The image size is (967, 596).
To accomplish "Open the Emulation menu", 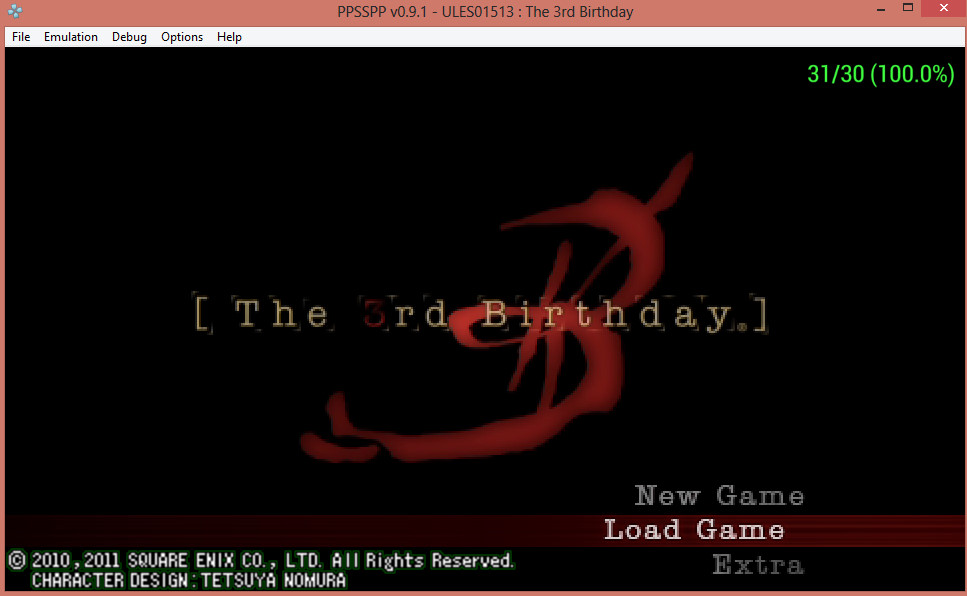I will click(71, 37).
